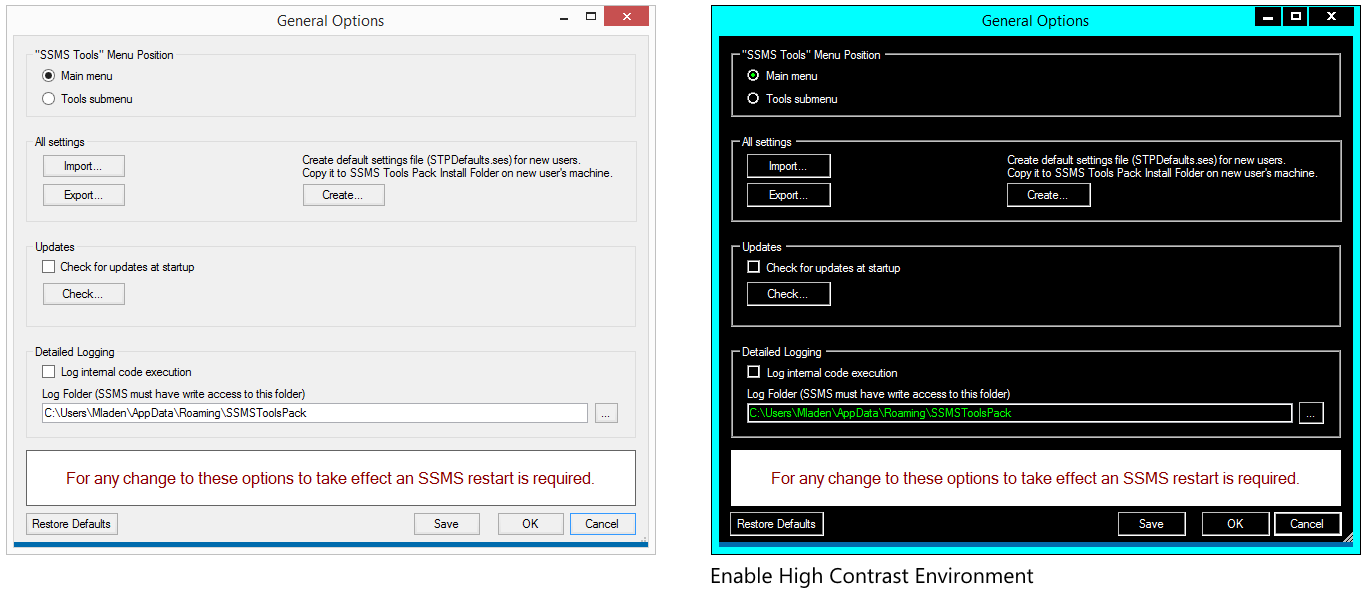Click Create... button in high contrast dialog
The width and height of the screenshot is (1367, 595).
[x=1049, y=195]
